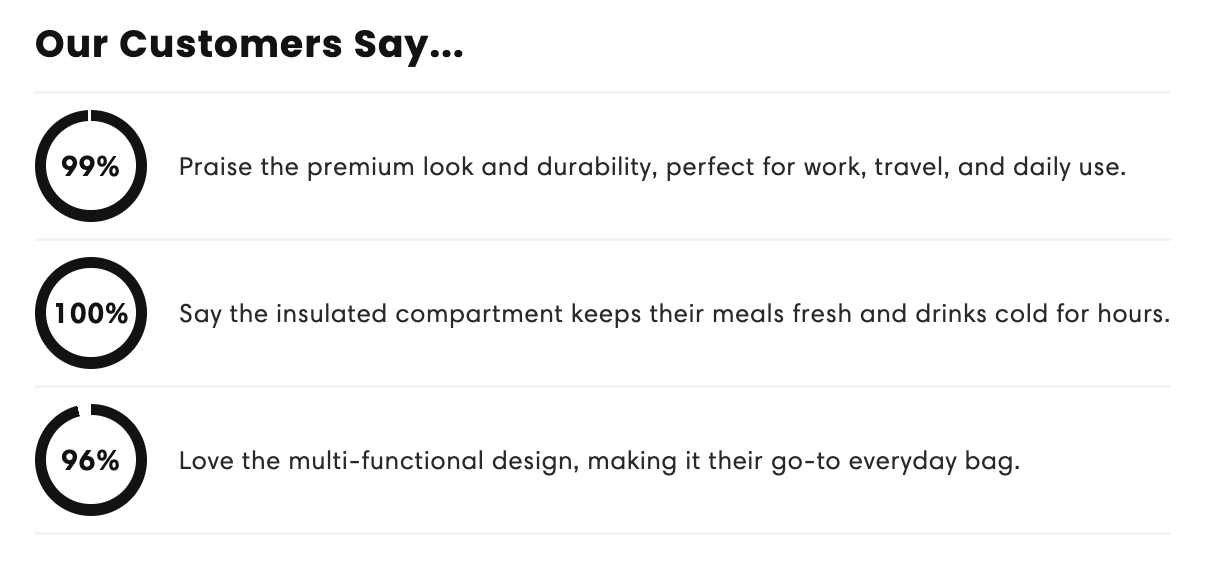Screen dimensions: 1208x578
Task: Click the small gap in the 99% ring
Action: 89,116
